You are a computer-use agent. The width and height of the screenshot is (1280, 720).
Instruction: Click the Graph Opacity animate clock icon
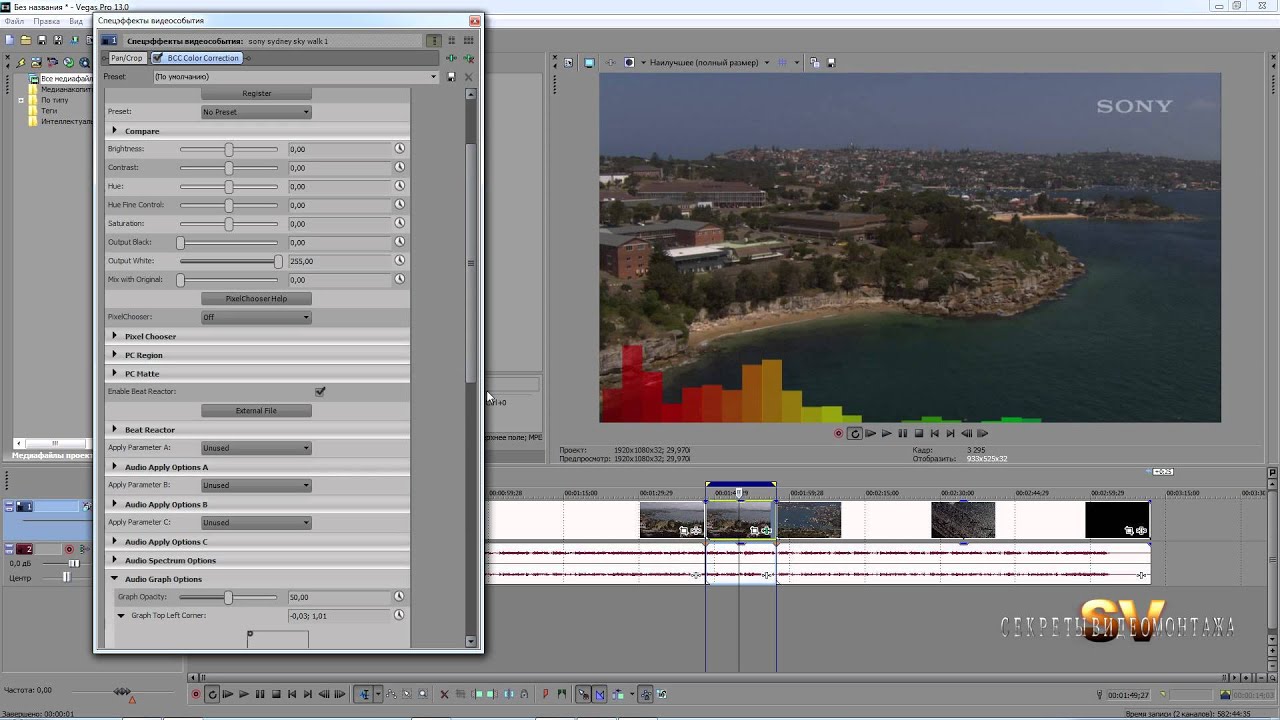coord(399,596)
